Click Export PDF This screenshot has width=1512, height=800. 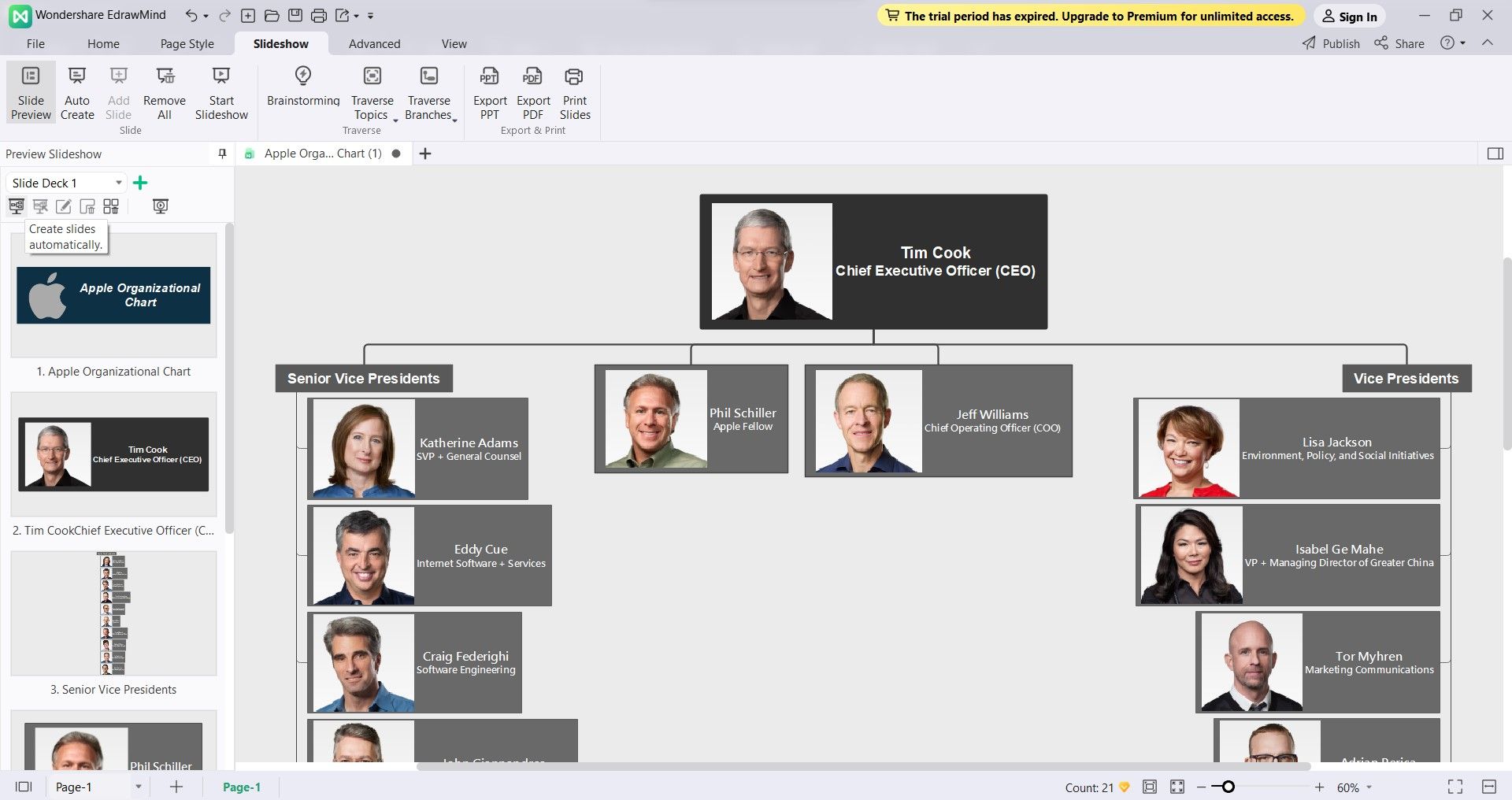(533, 93)
